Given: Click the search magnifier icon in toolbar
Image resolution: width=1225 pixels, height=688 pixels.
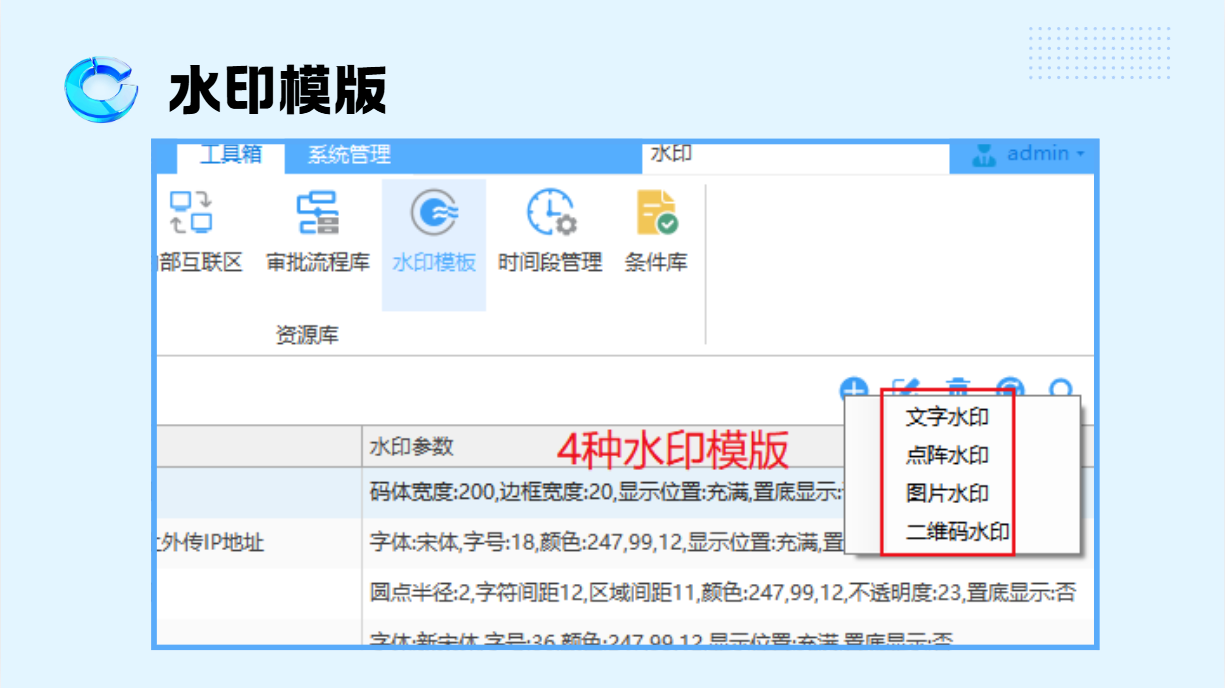Looking at the screenshot, I should click(1062, 388).
